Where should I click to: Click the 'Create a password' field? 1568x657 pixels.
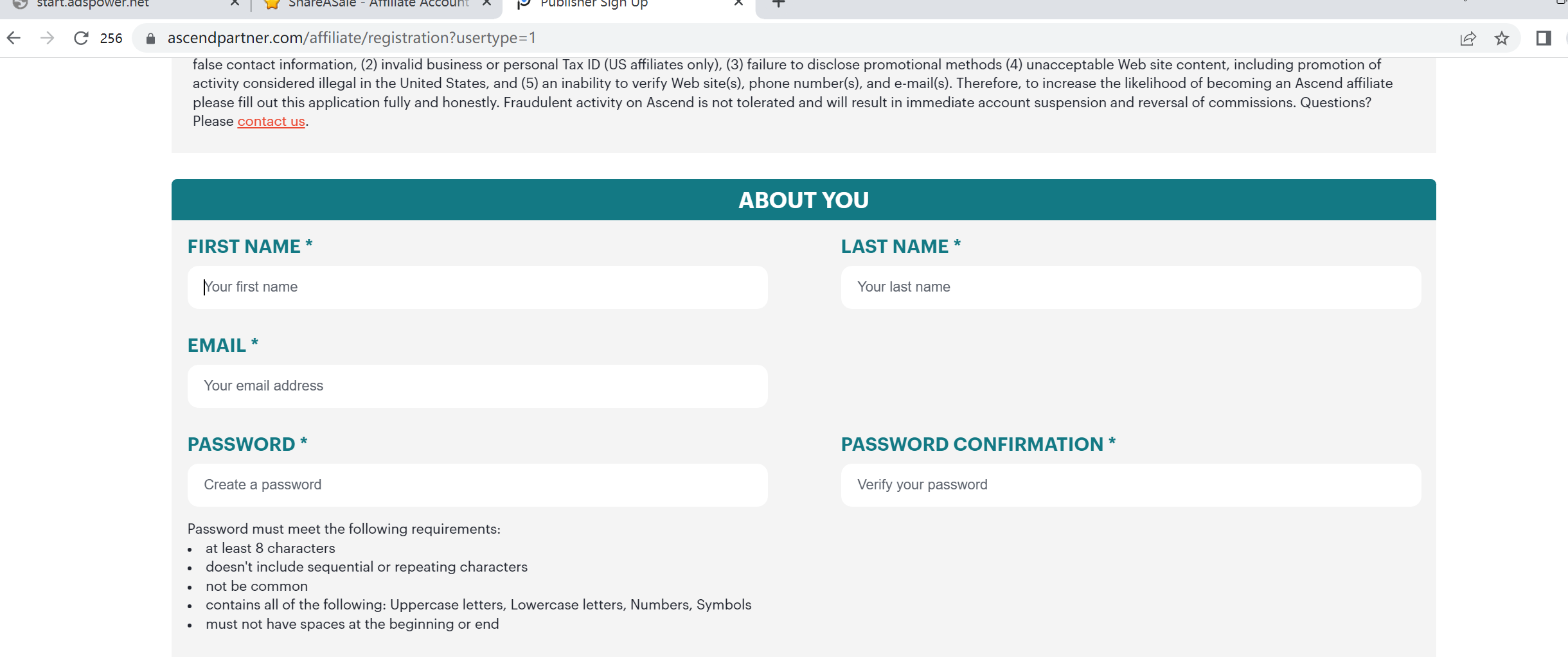click(477, 485)
